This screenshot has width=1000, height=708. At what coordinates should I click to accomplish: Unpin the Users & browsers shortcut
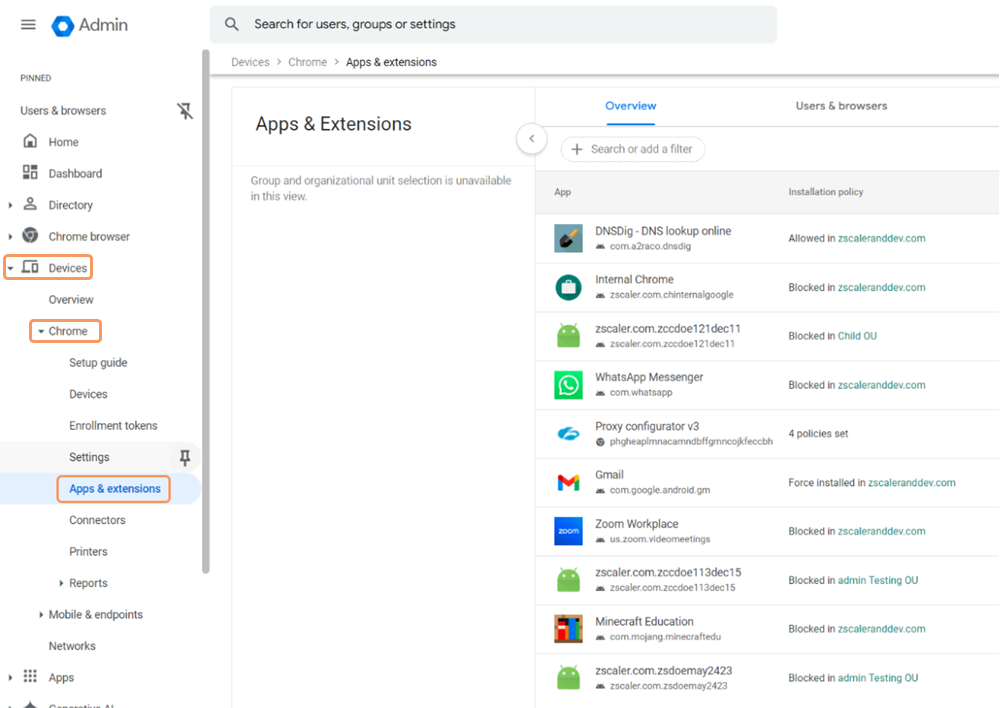[185, 111]
